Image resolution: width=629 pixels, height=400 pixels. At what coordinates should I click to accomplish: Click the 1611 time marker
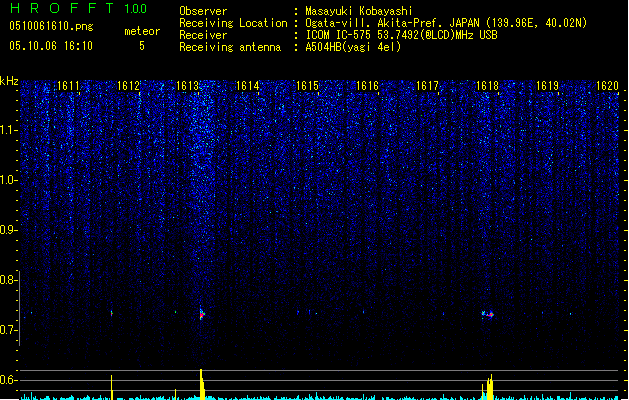pyautogui.click(x=68, y=86)
